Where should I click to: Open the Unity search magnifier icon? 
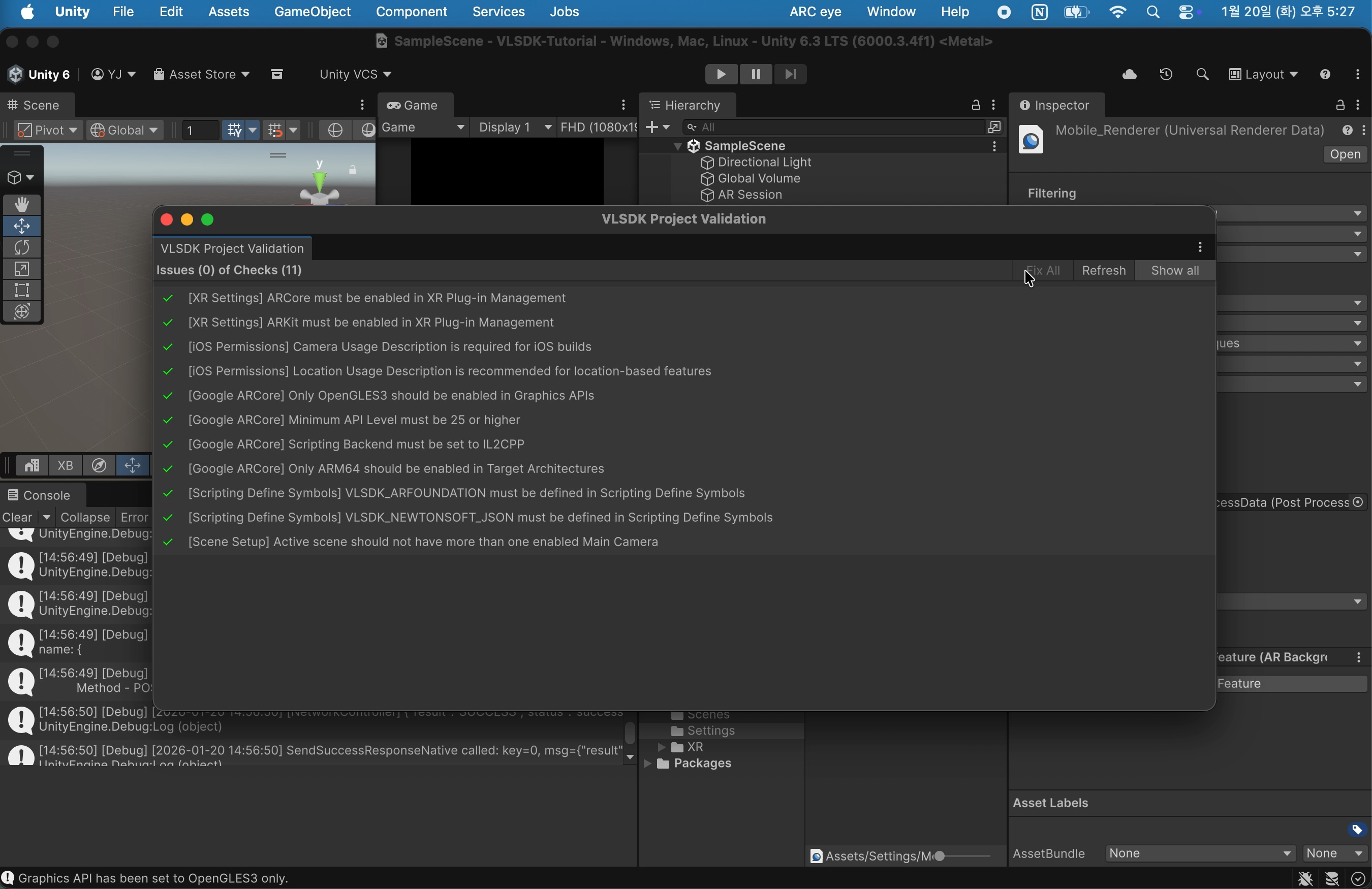click(x=1202, y=75)
